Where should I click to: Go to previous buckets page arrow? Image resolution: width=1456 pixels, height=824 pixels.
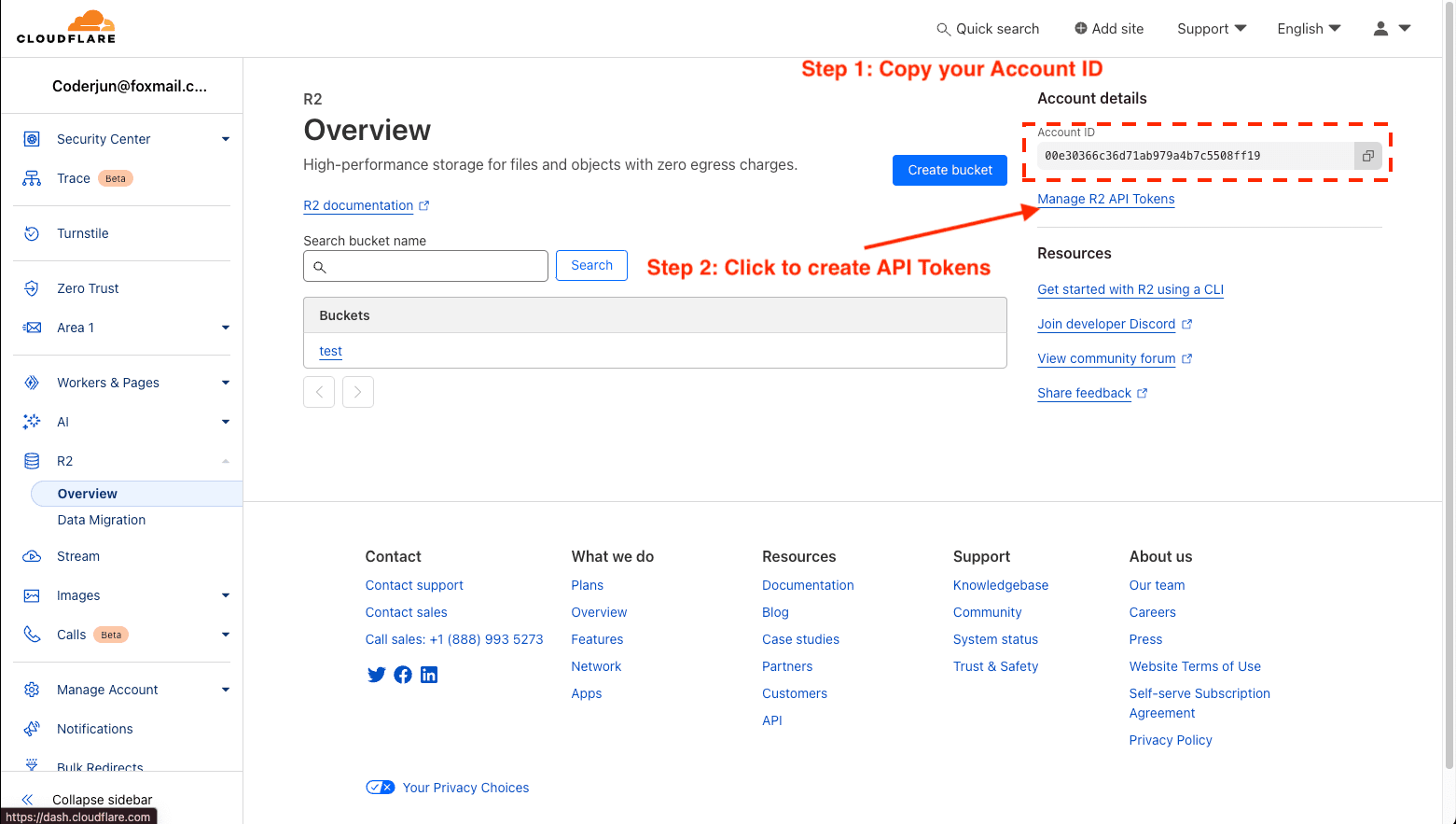pyautogui.click(x=319, y=392)
